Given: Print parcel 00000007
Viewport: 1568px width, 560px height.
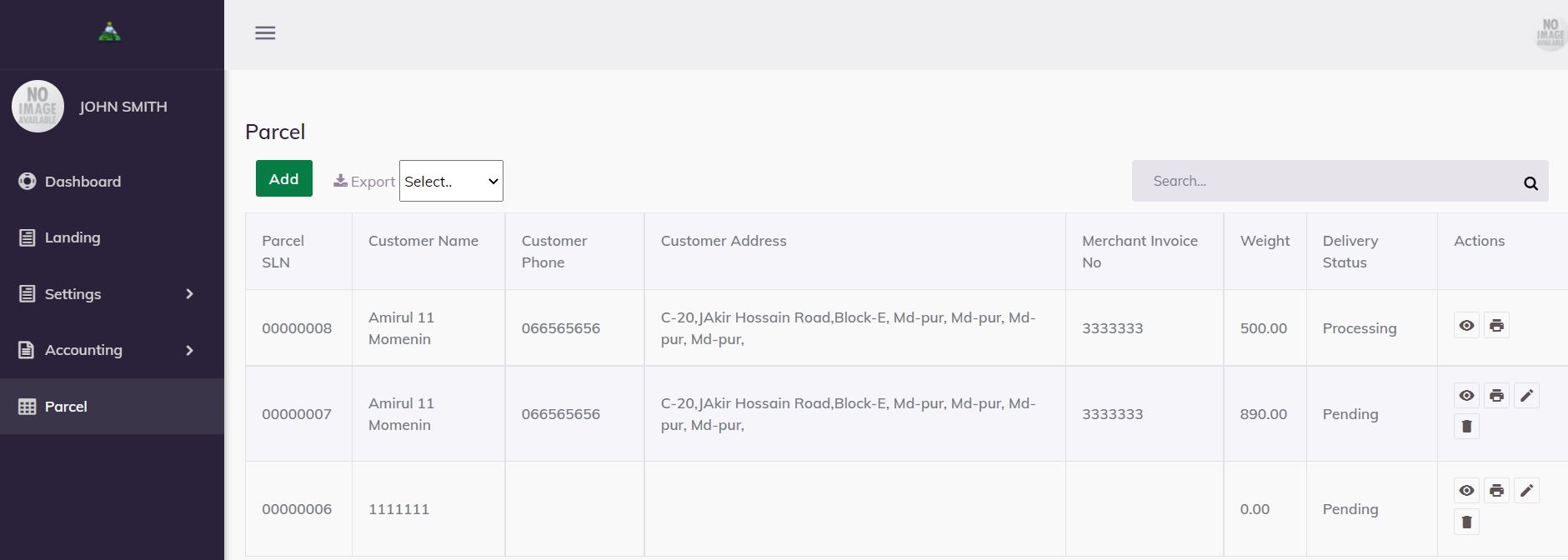Looking at the screenshot, I should (x=1496, y=396).
